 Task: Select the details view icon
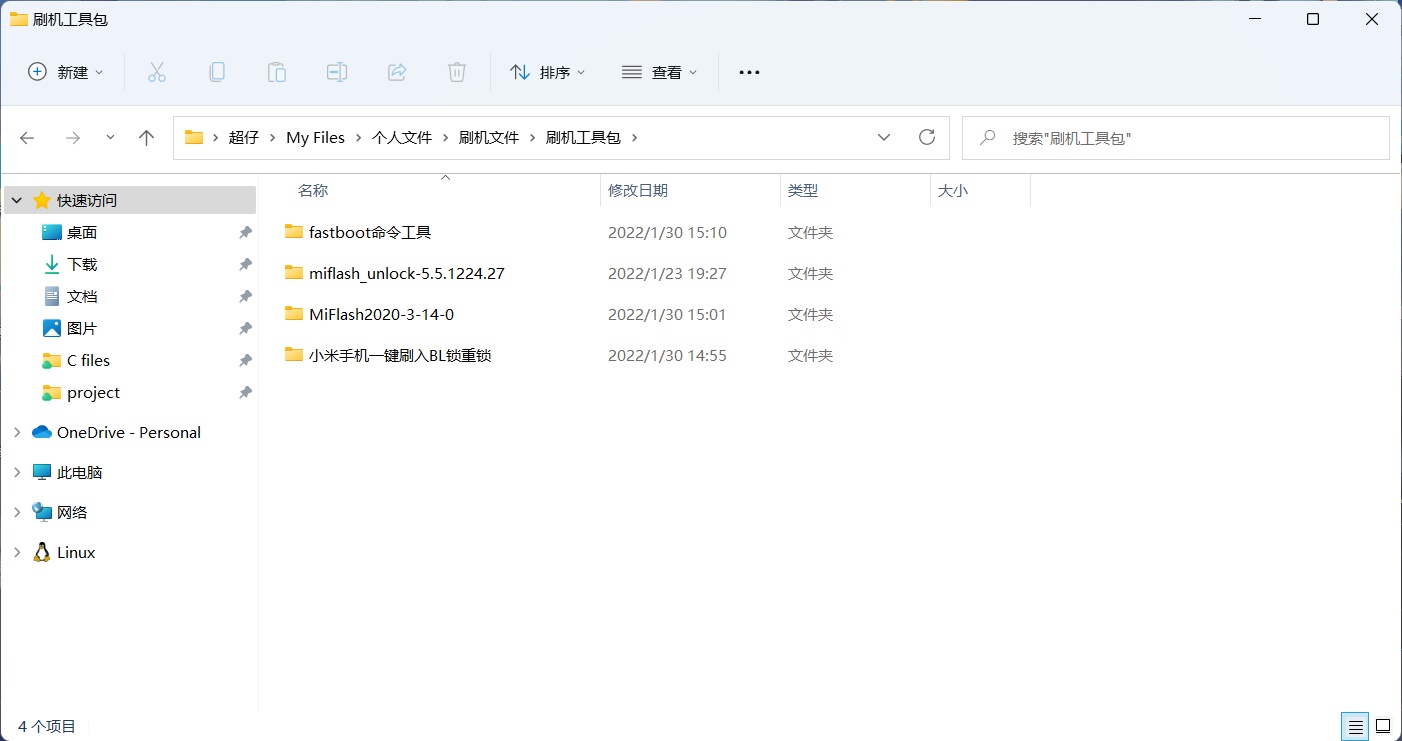click(x=1355, y=726)
